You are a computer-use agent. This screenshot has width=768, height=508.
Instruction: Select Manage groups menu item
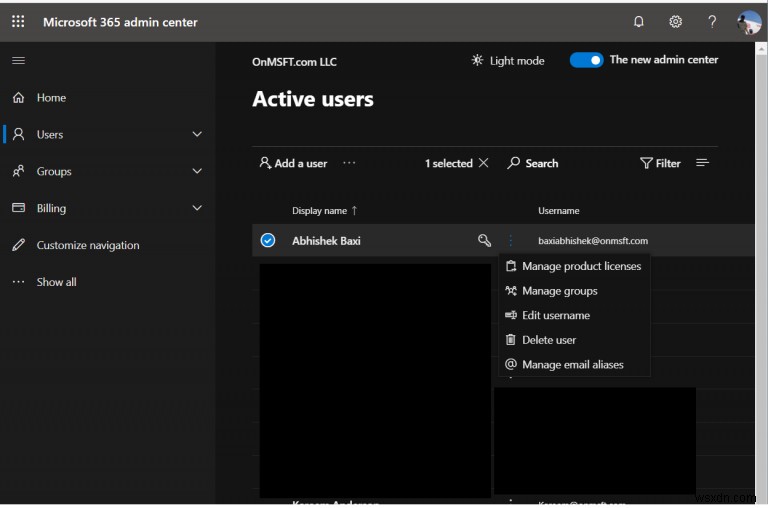575,290
